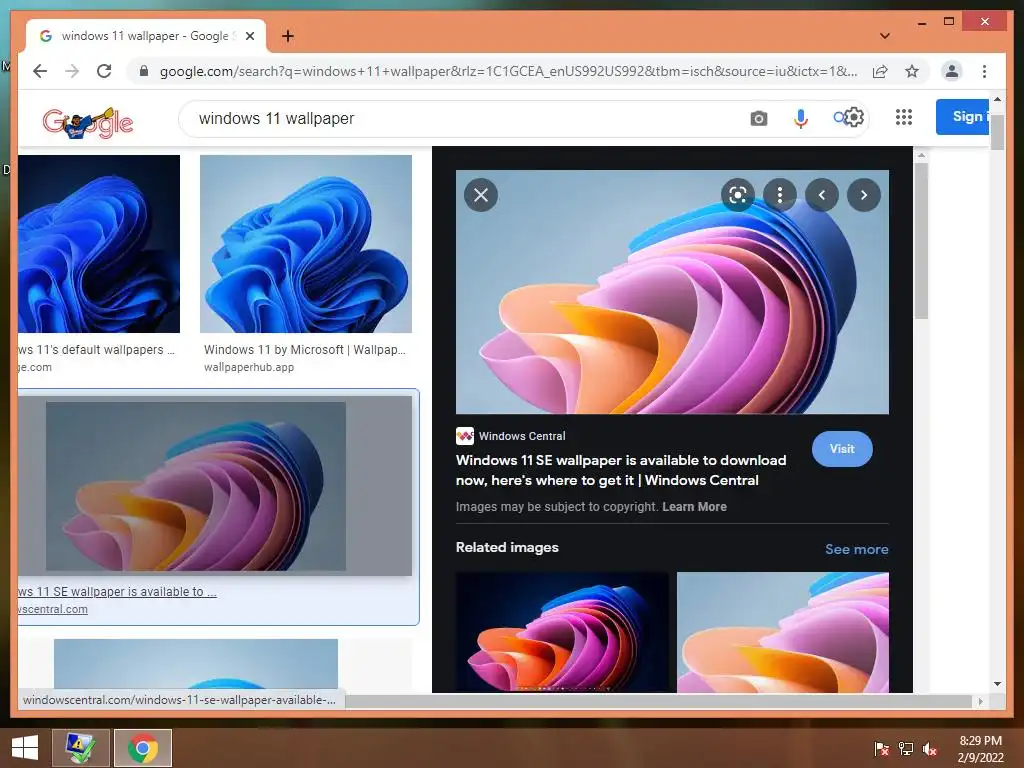Viewport: 1024px width, 768px height.
Task: Click the wallpaperhub.app source text
Action: 249,367
